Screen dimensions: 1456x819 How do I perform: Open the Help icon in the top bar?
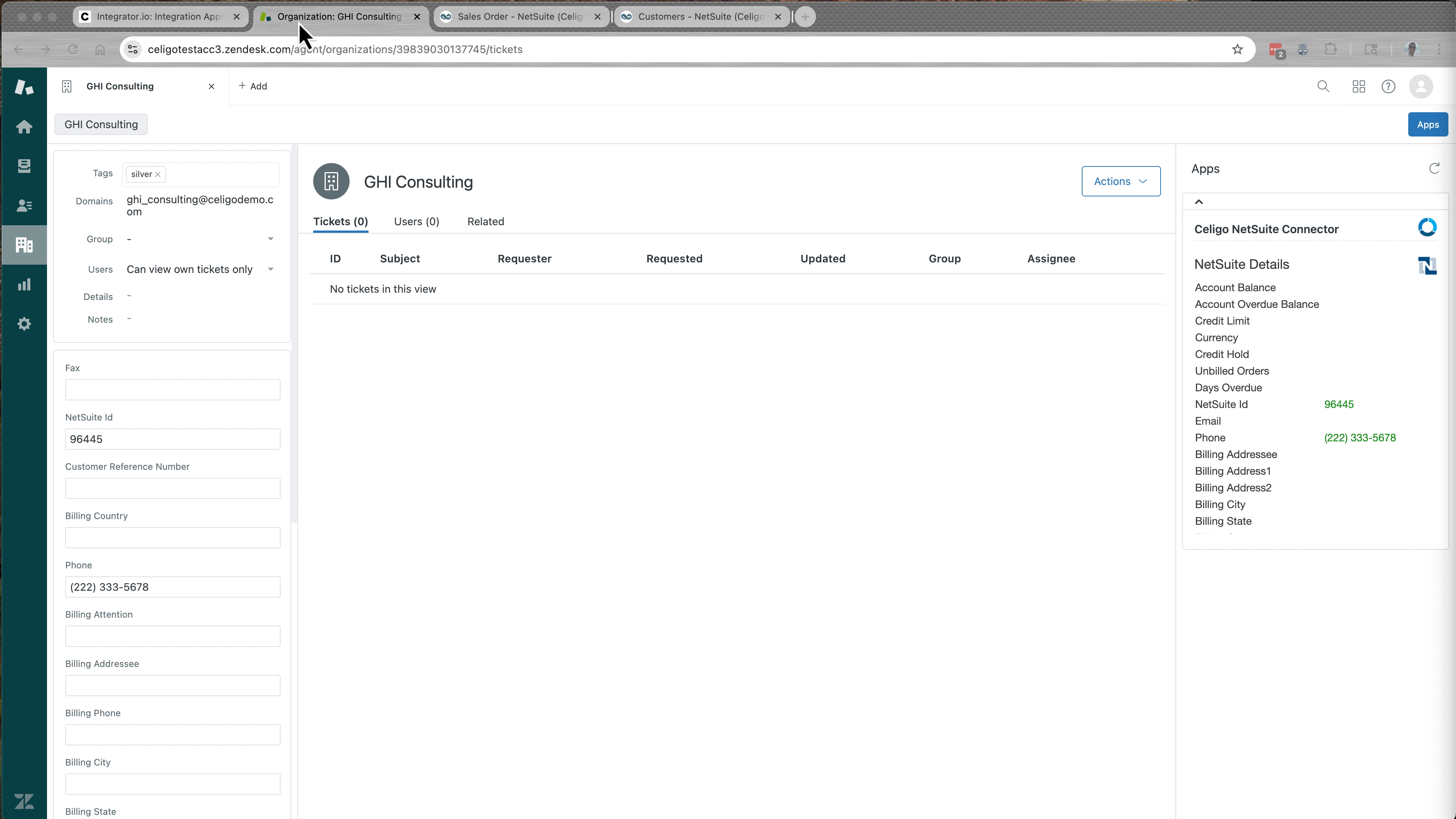[1389, 86]
